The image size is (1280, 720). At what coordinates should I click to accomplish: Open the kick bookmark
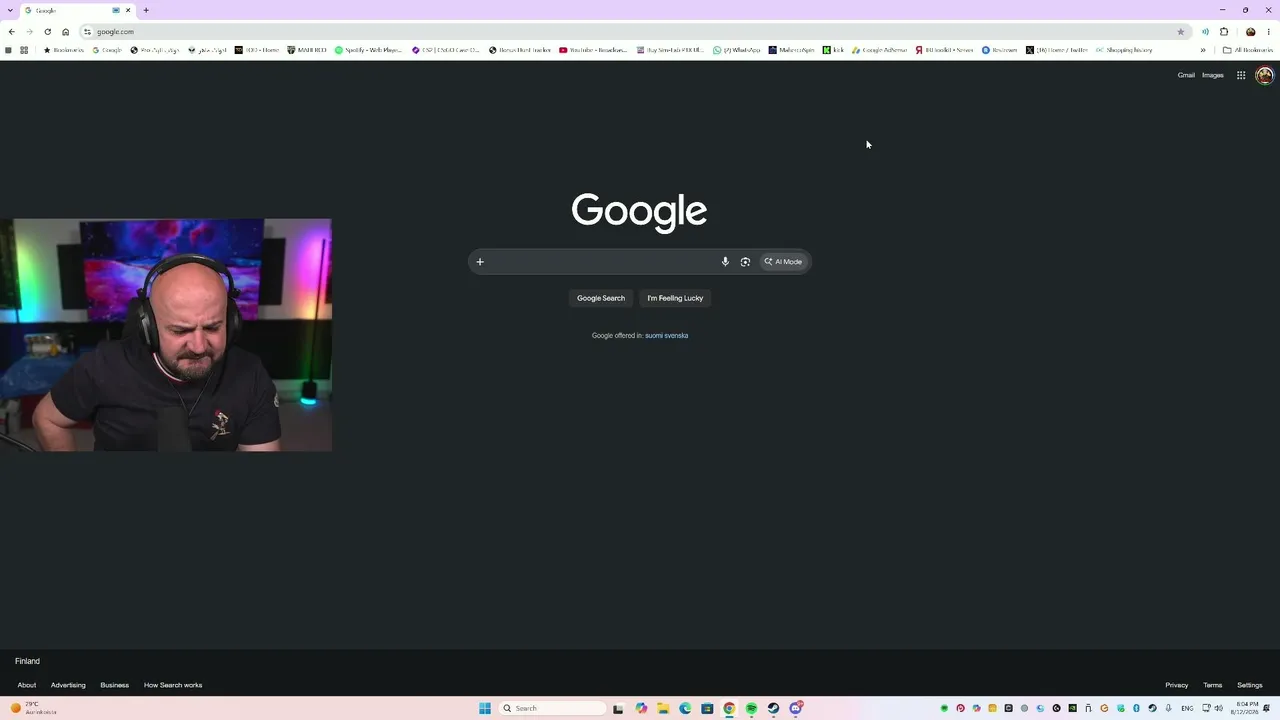[834, 50]
